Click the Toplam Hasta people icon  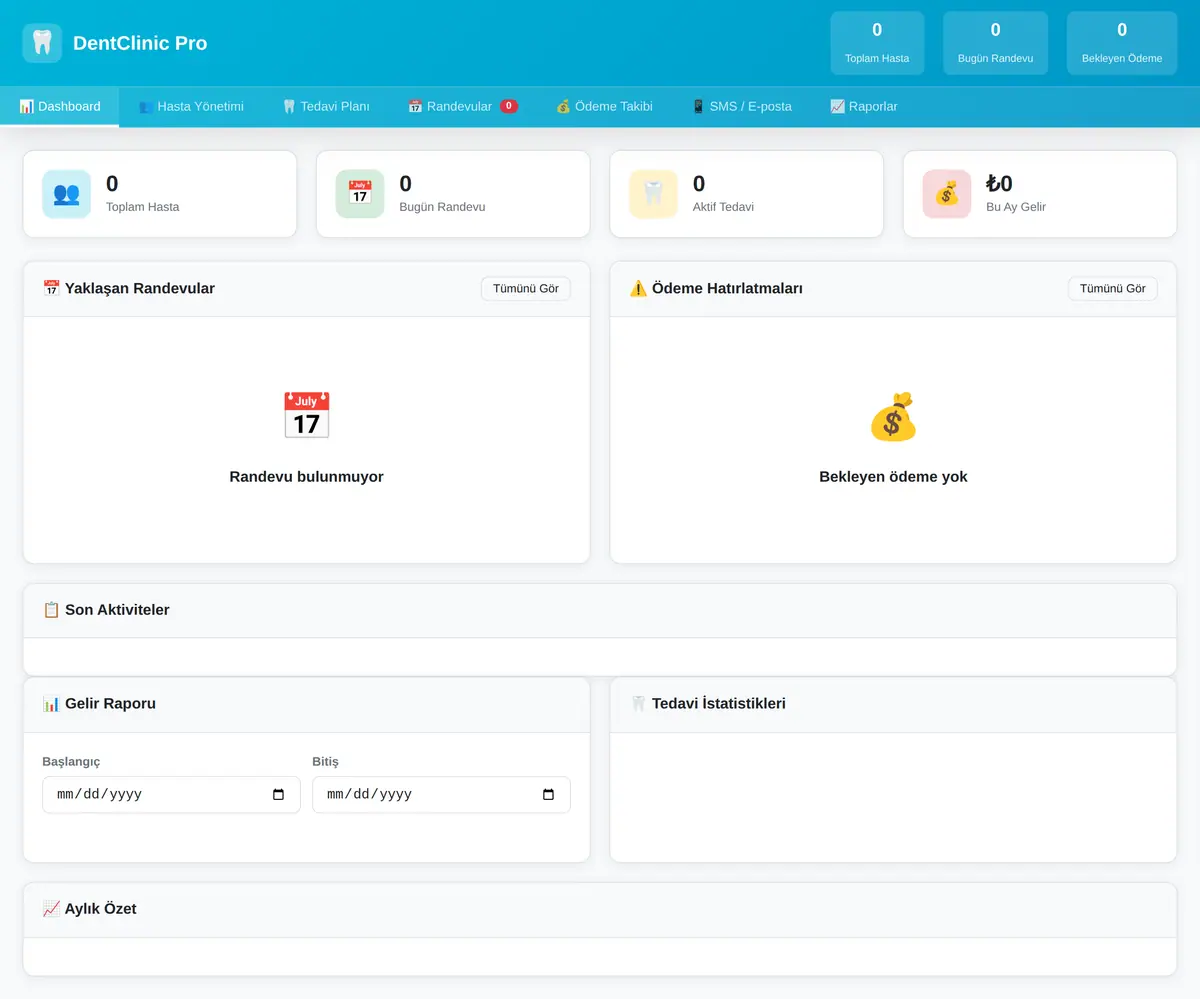pyautogui.click(x=66, y=194)
